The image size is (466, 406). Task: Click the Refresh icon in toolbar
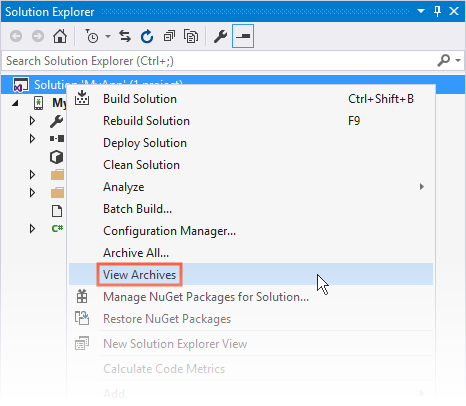(147, 36)
